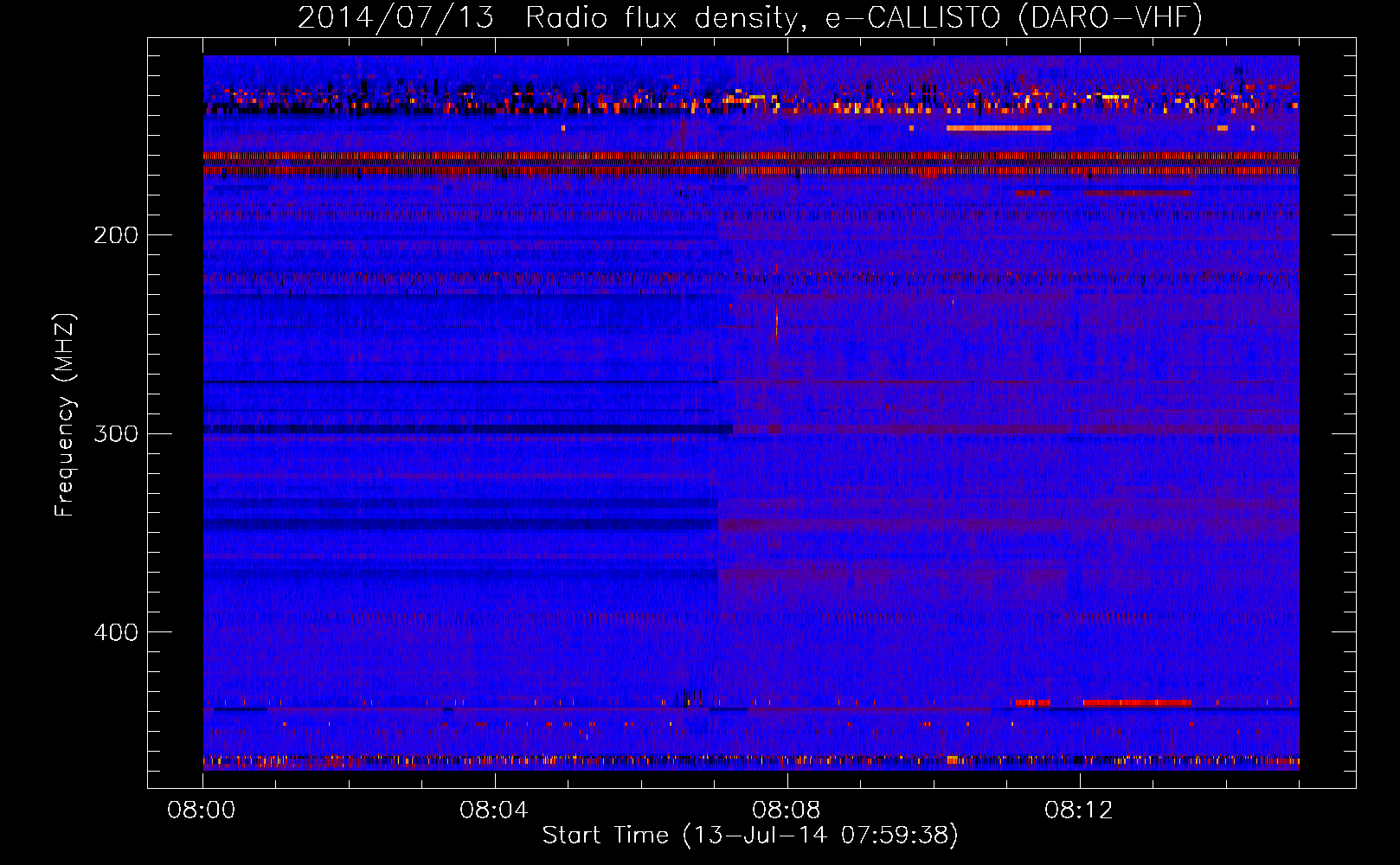1400x865 pixels.
Task: Click the 08:08 time tick label
Action: point(787,811)
